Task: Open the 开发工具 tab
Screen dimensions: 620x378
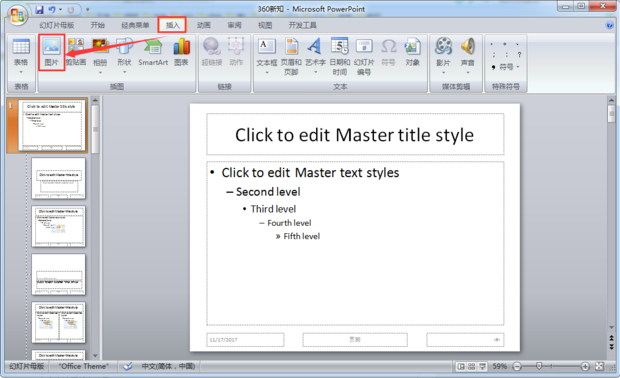Action: [x=302, y=25]
